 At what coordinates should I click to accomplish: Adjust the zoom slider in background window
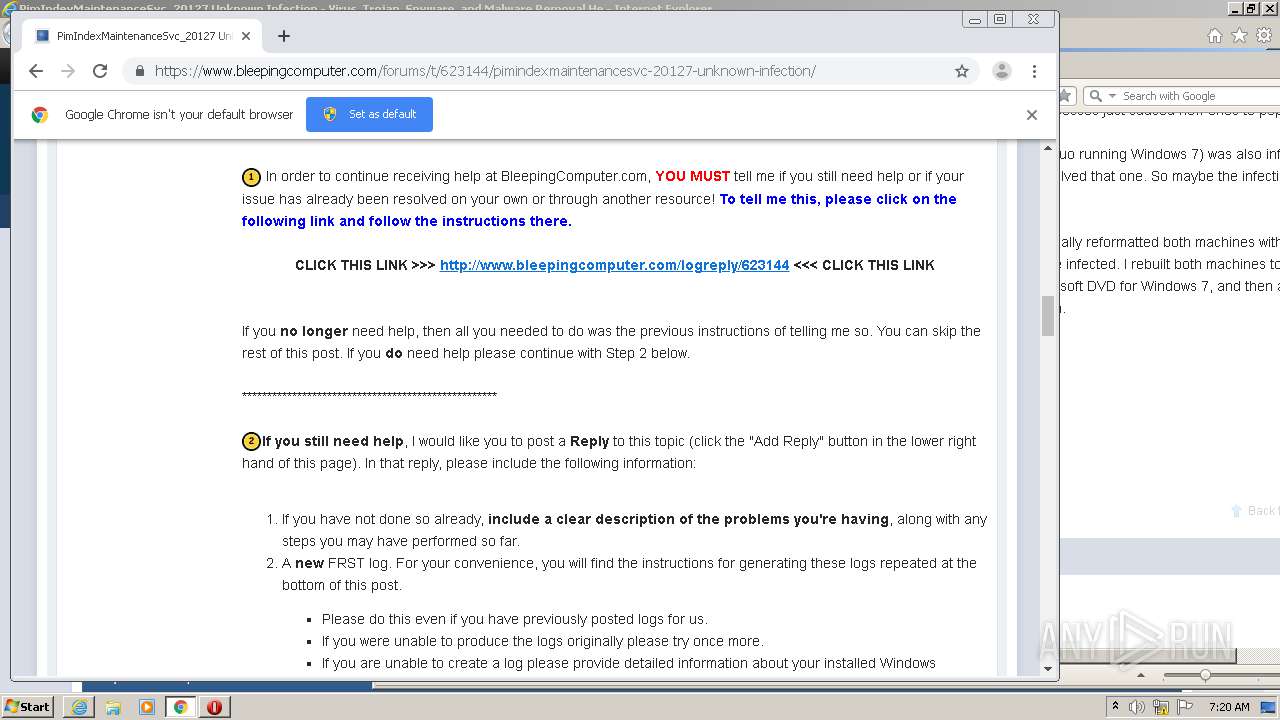1205,675
